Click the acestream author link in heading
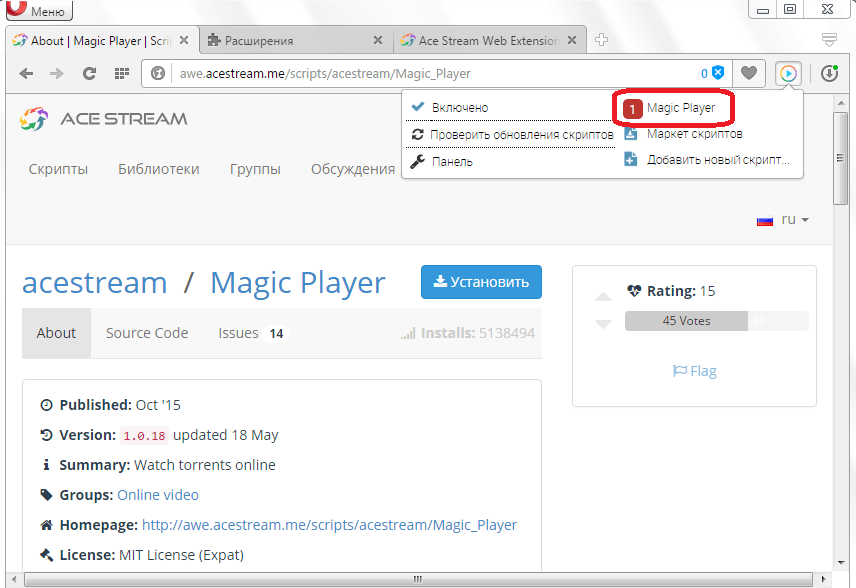This screenshot has height=588, width=856. click(94, 283)
